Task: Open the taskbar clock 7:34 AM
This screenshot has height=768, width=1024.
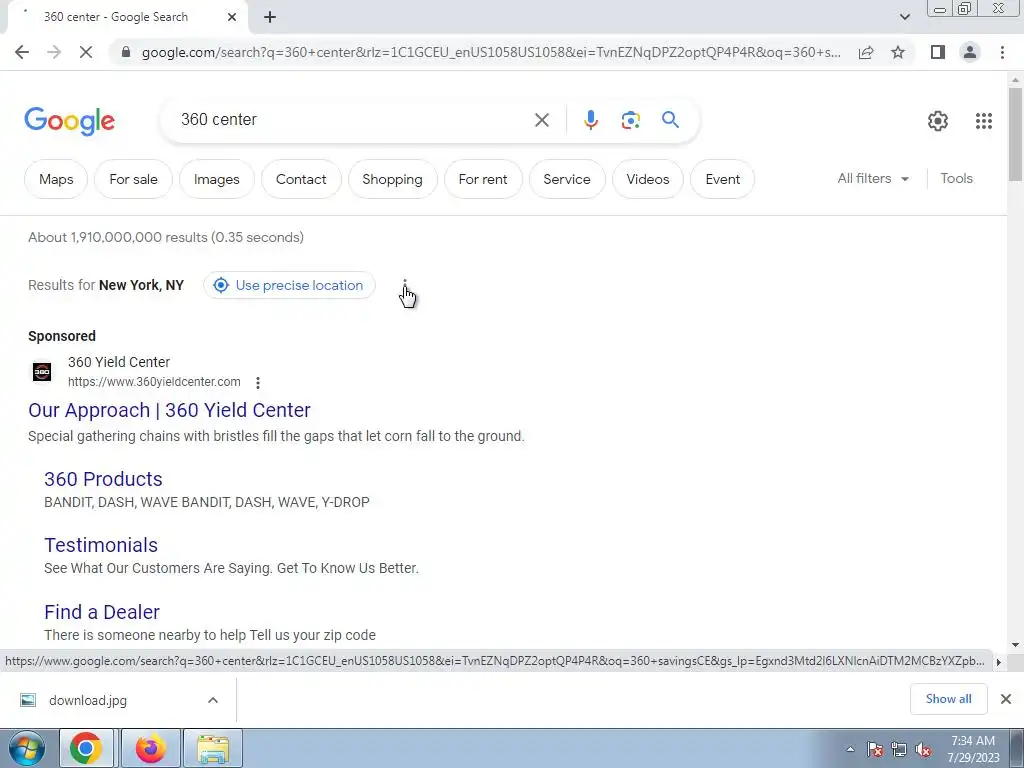Action: (x=973, y=749)
